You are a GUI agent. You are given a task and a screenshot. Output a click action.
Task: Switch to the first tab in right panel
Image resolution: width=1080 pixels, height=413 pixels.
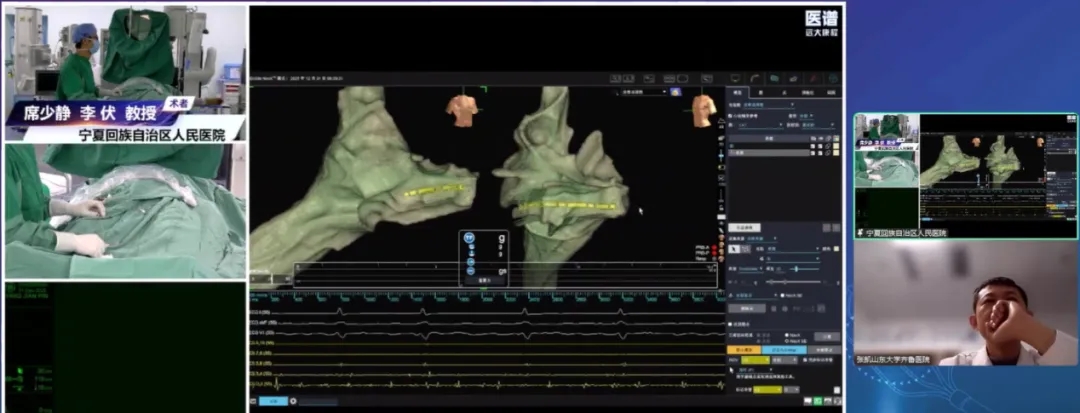tap(738, 92)
